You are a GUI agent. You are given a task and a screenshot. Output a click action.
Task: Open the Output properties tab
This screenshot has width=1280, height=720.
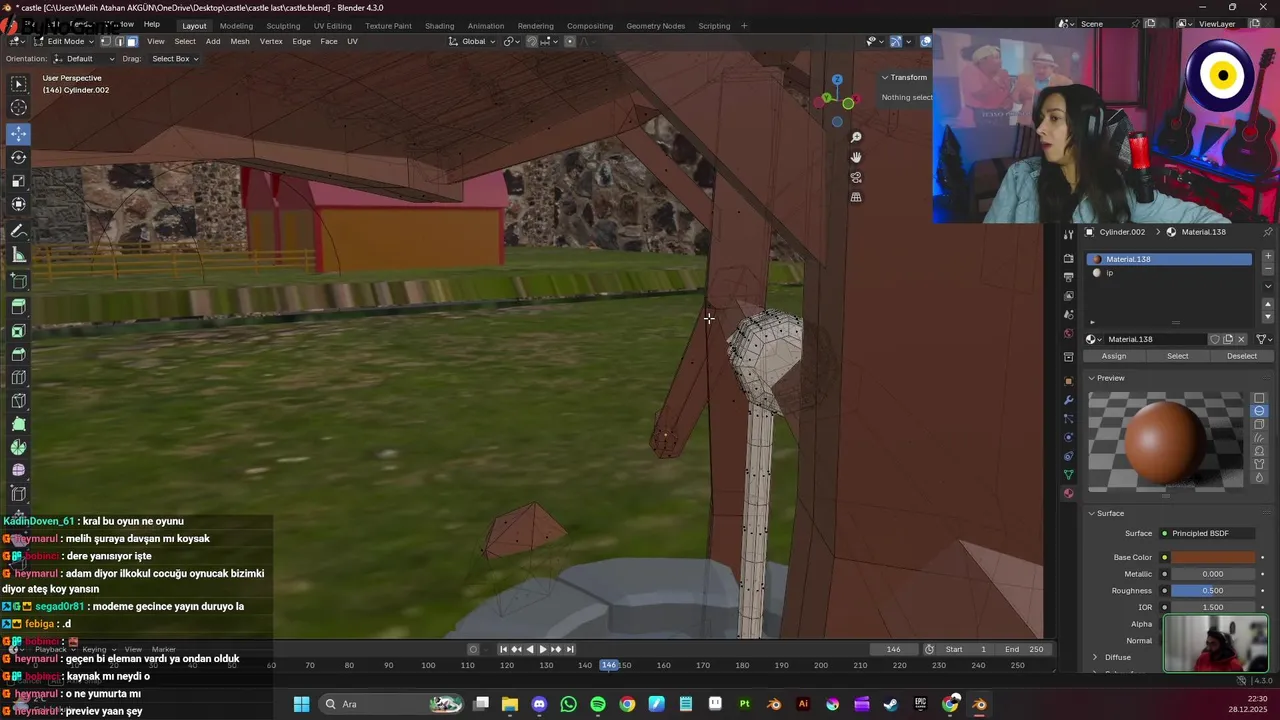point(1068,277)
